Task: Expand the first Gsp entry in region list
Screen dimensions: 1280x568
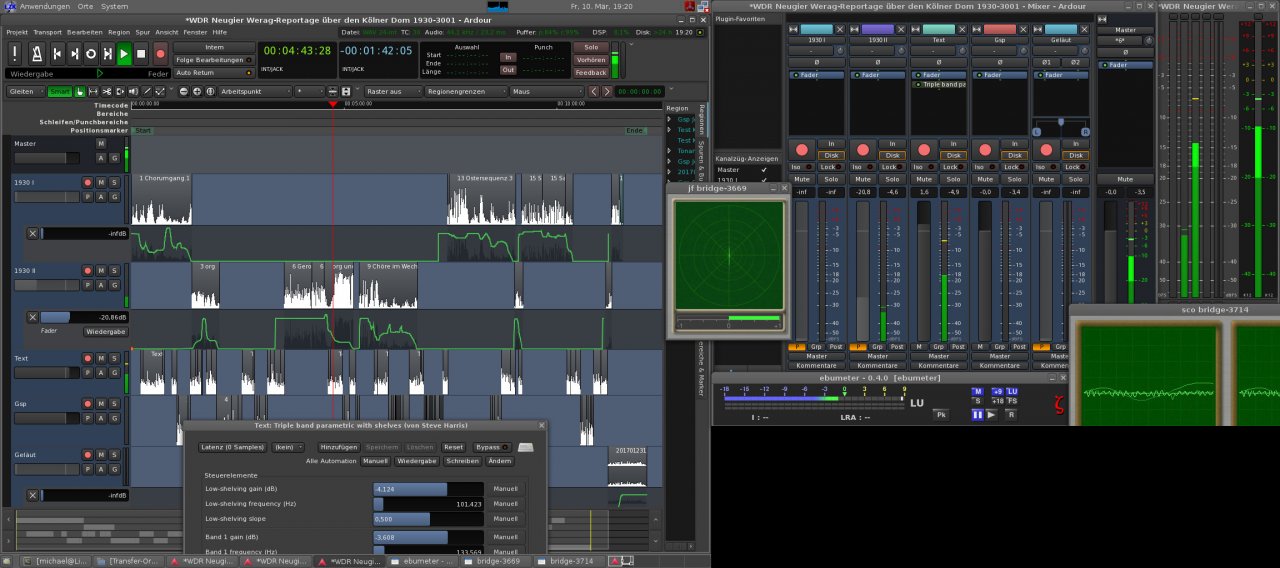Action: (x=670, y=119)
